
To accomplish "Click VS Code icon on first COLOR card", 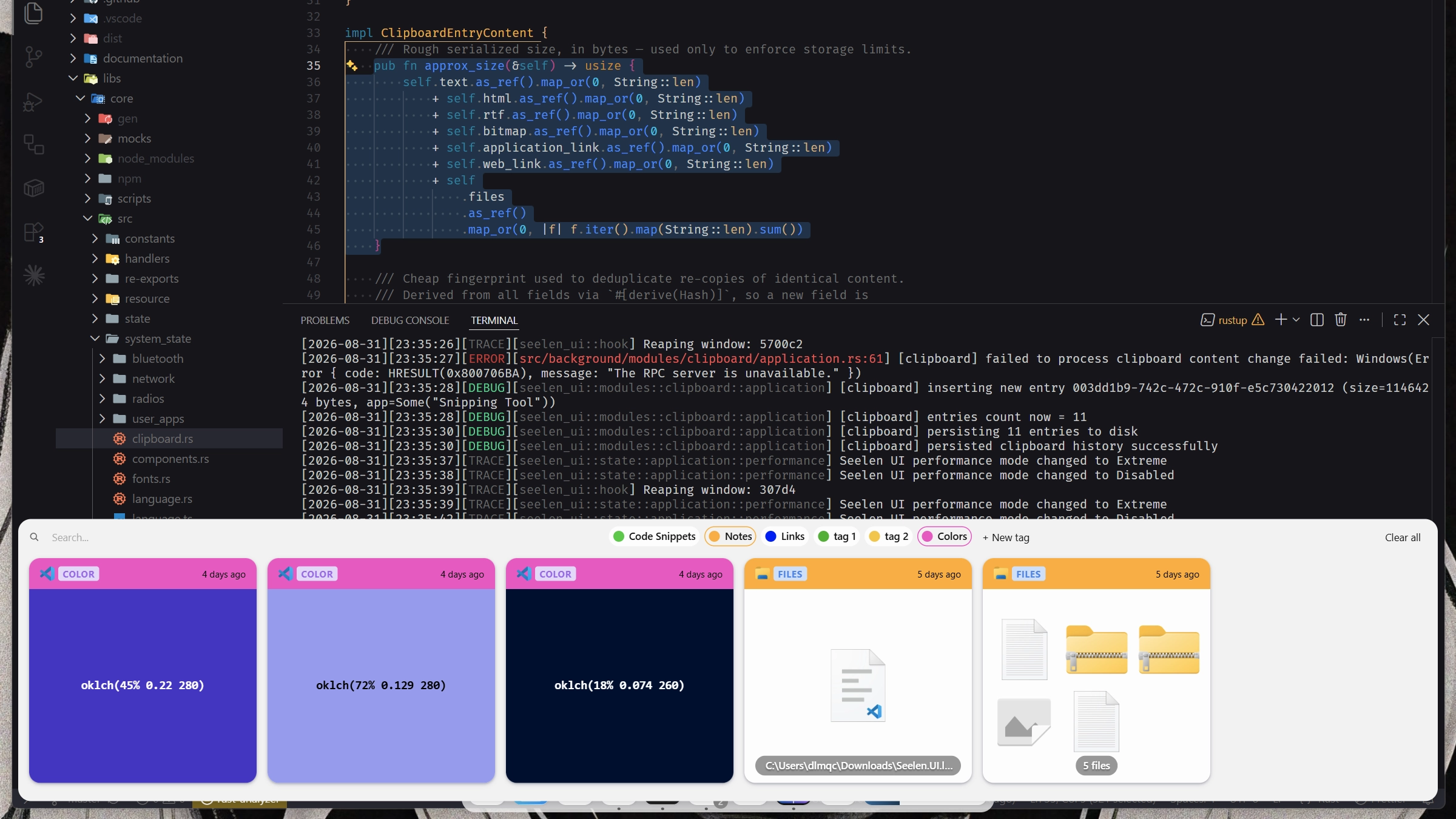I will pos(47,573).
